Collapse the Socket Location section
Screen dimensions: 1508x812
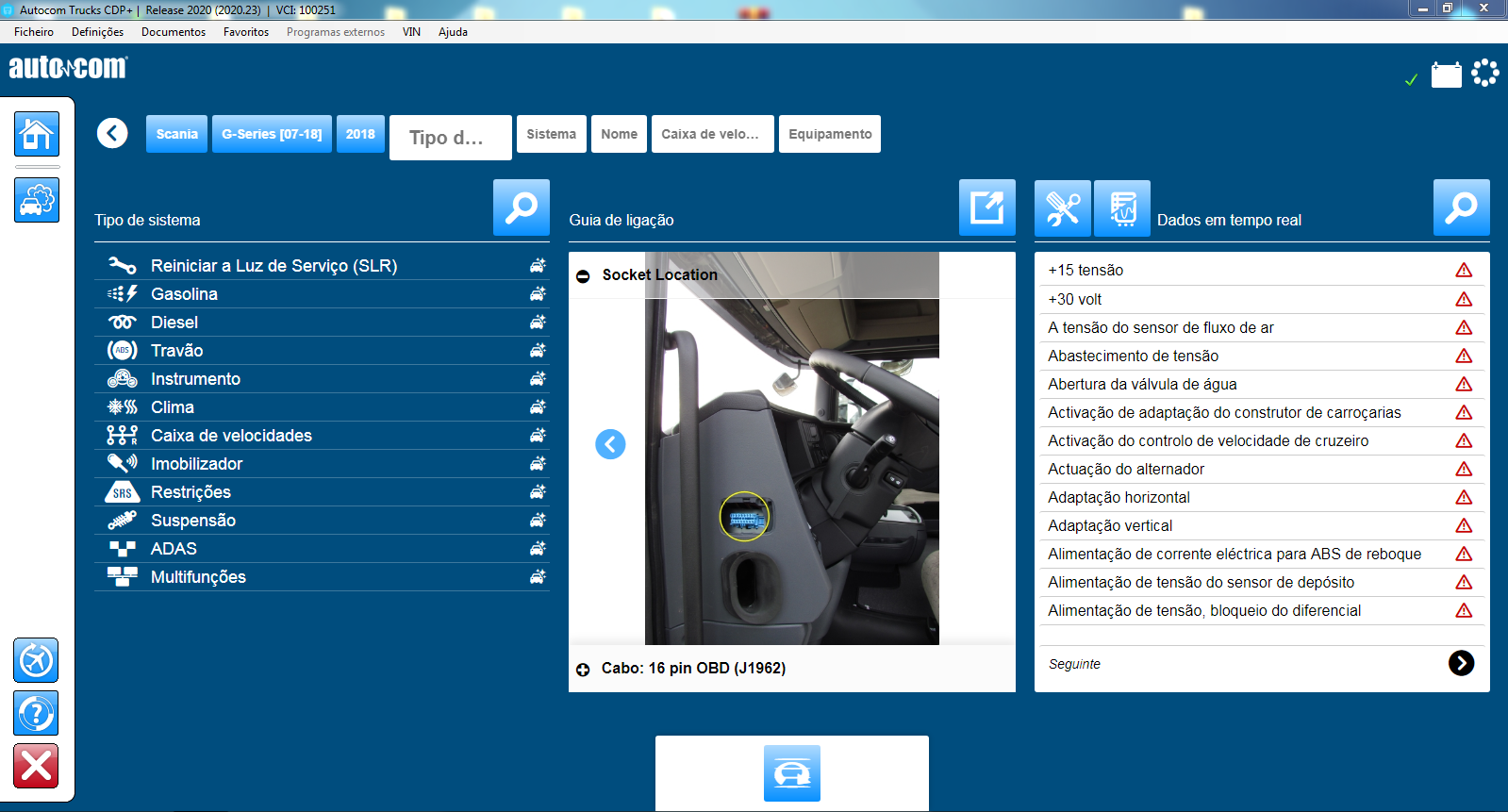[583, 275]
